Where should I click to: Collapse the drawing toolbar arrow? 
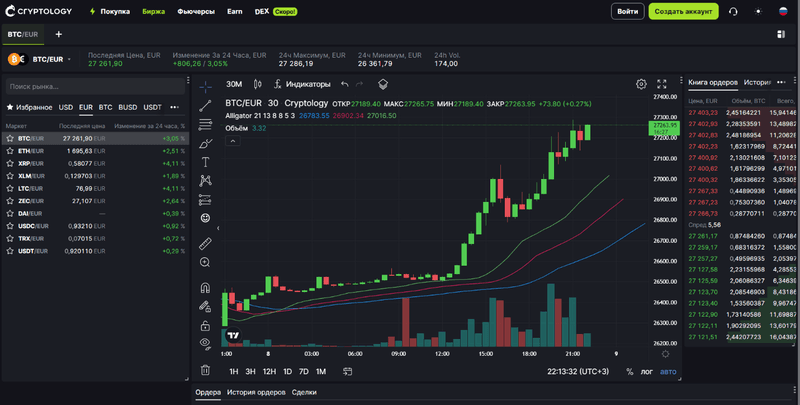pyautogui.click(x=218, y=228)
